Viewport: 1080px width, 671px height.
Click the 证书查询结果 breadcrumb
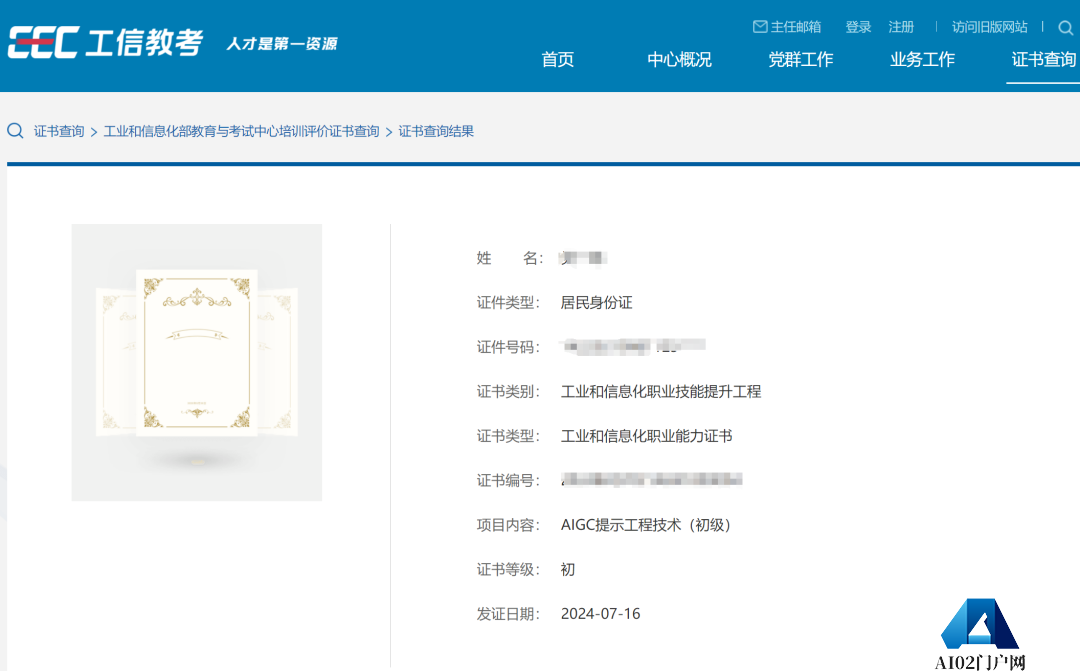coord(436,131)
